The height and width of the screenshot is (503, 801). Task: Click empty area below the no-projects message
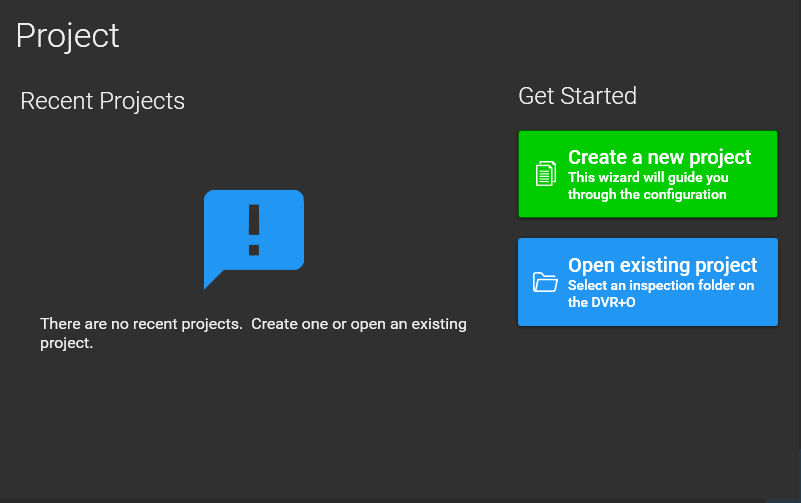tap(250, 420)
